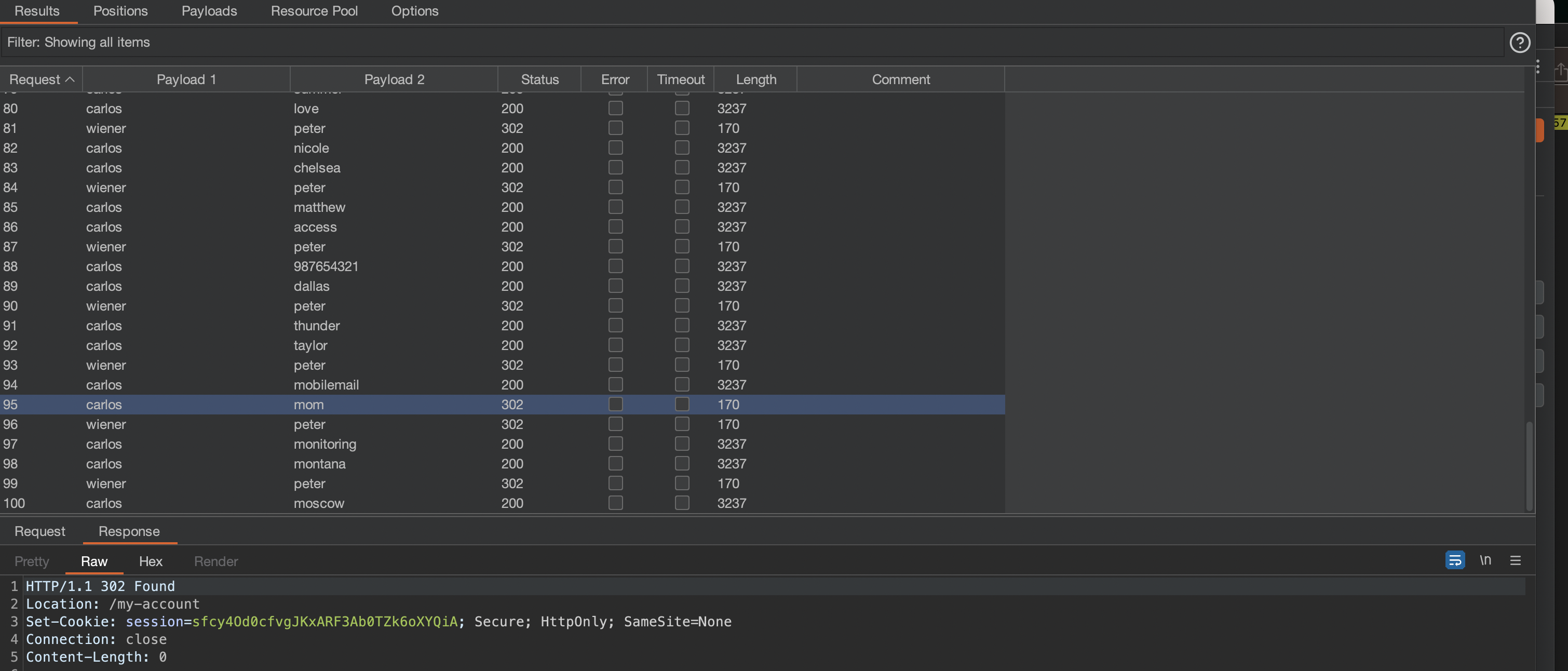1568x671 pixels.
Task: Switch response view to Pretty
Action: point(32,561)
